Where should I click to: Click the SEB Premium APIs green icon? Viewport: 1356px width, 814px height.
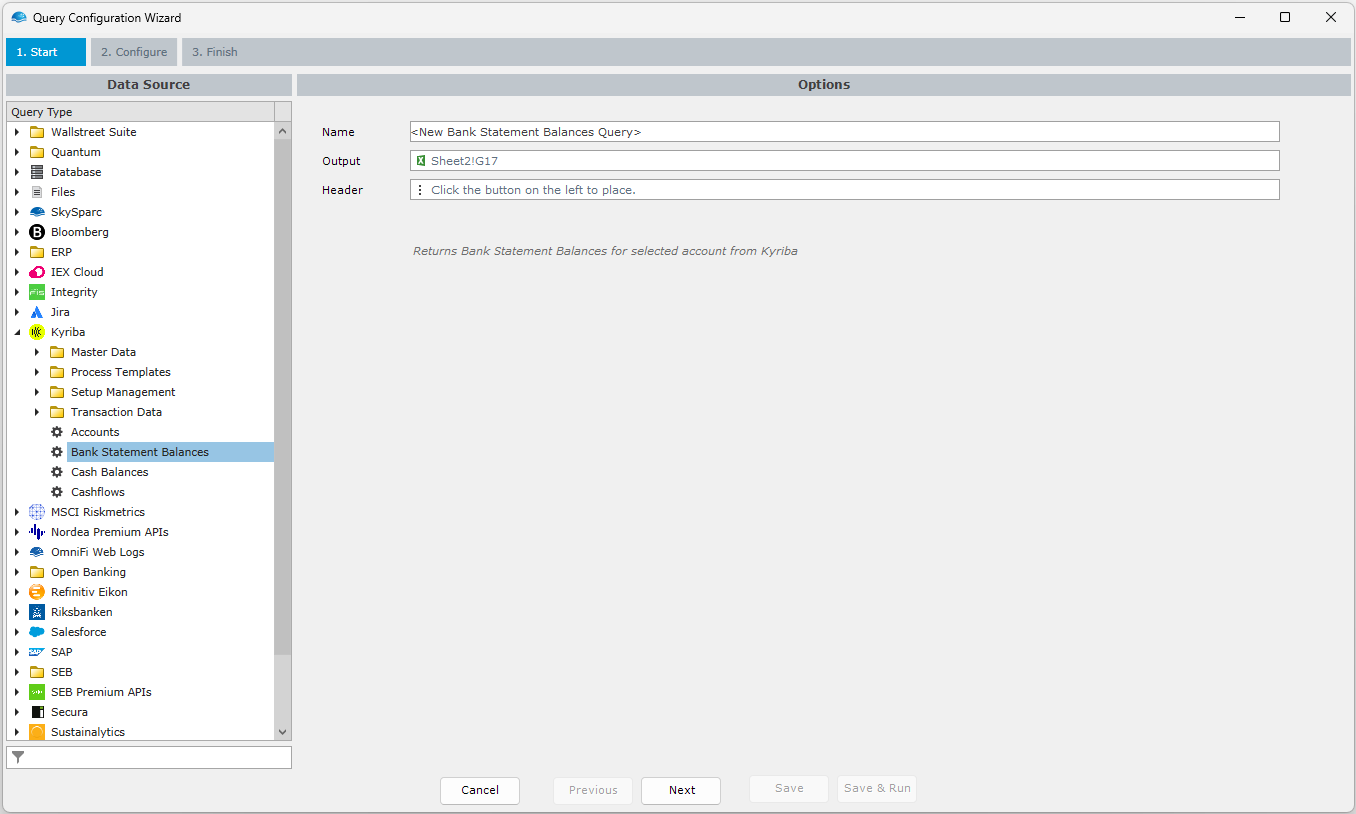click(x=37, y=692)
